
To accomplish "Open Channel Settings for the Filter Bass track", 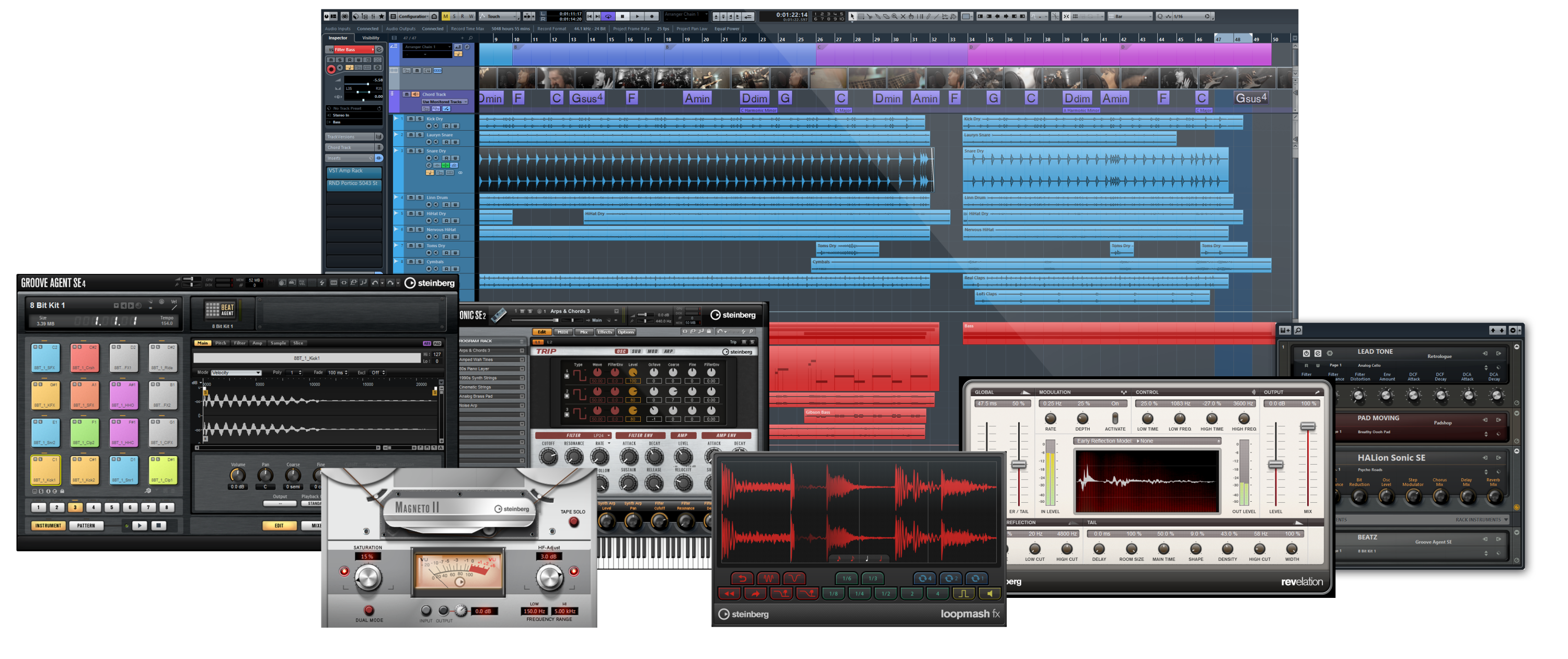I will (379, 50).
